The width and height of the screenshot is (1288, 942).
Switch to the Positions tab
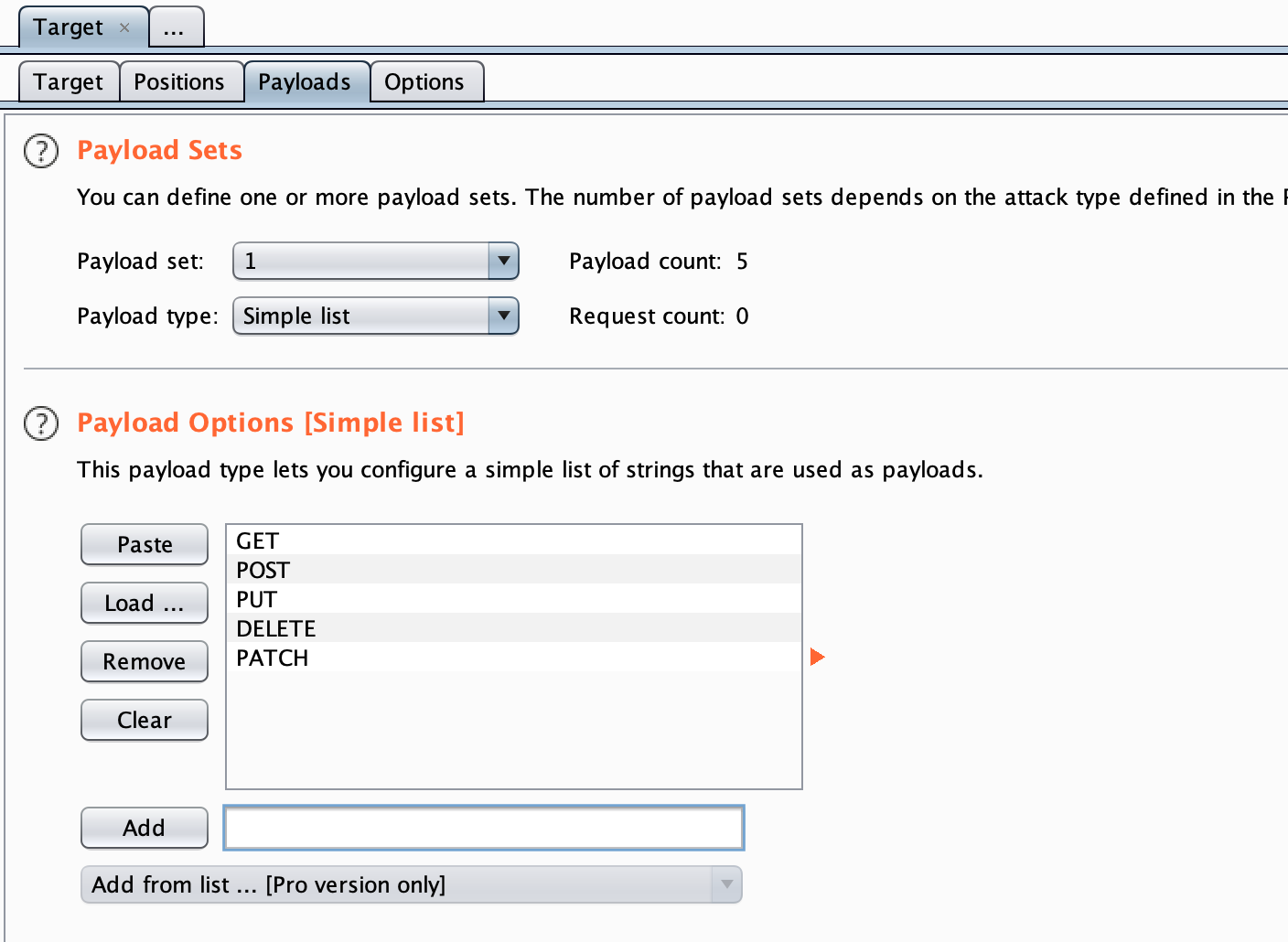(x=181, y=81)
